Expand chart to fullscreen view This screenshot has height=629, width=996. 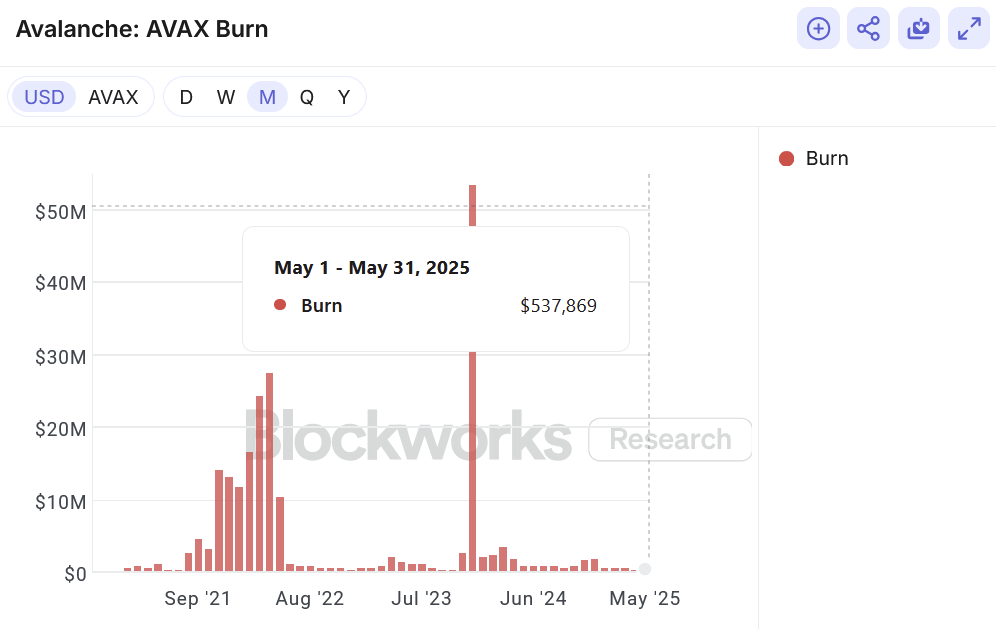[968, 29]
